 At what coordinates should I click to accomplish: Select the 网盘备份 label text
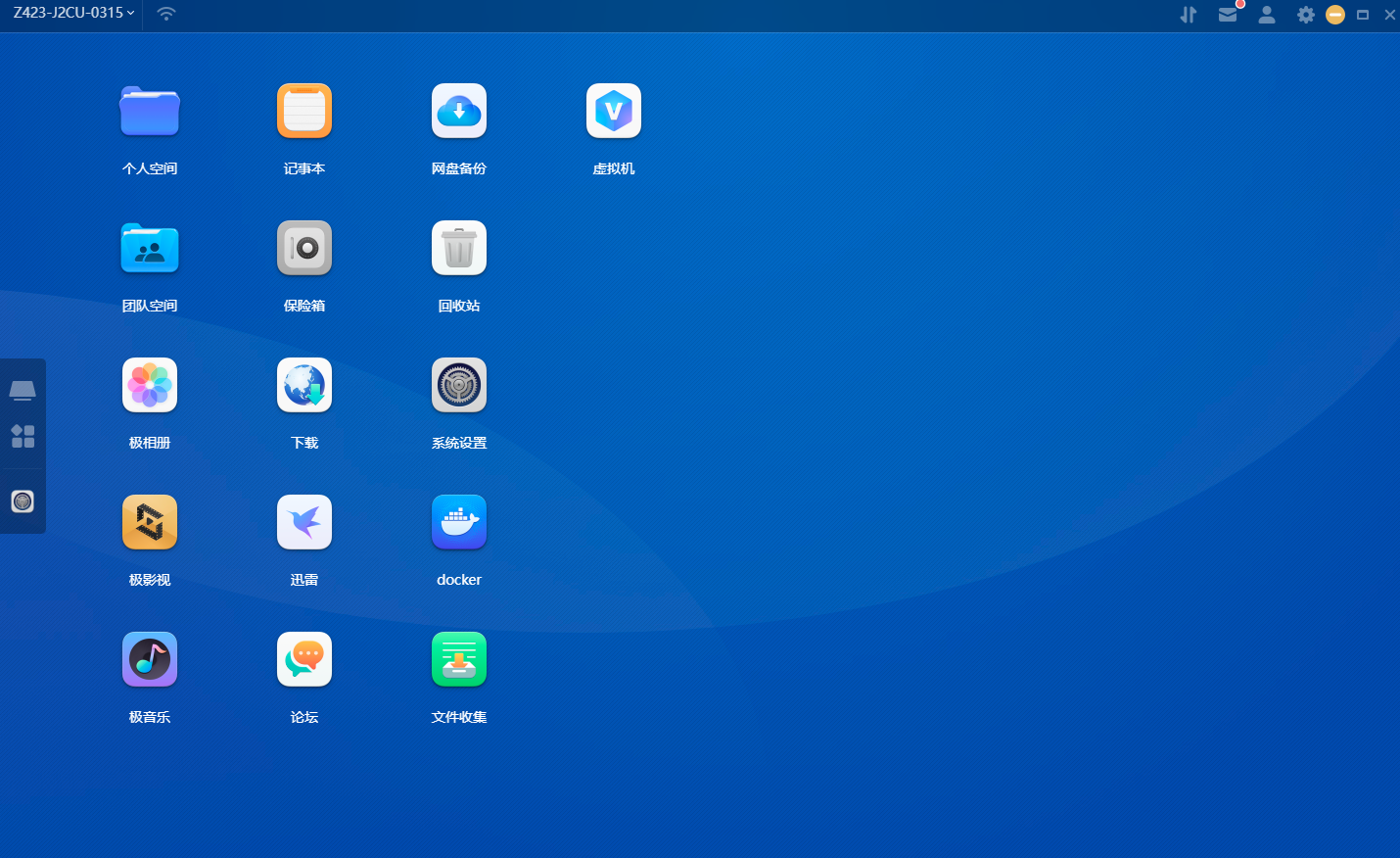(x=459, y=168)
